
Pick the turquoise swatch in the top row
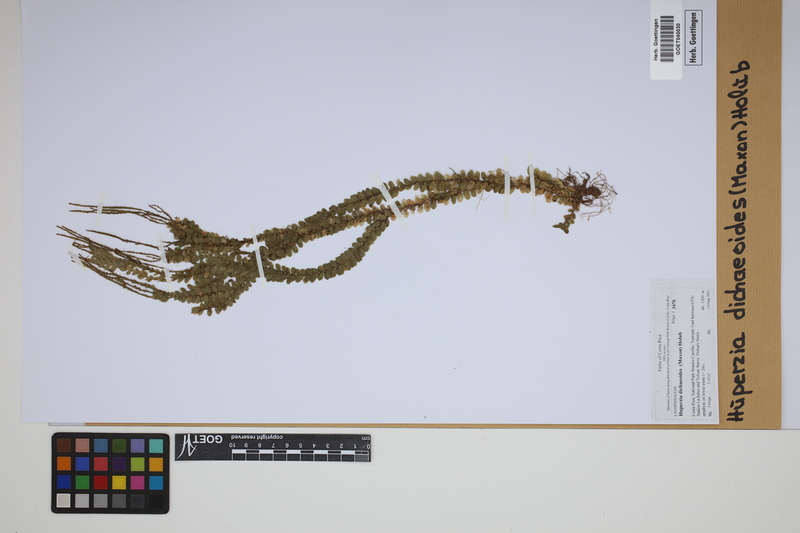155,446
